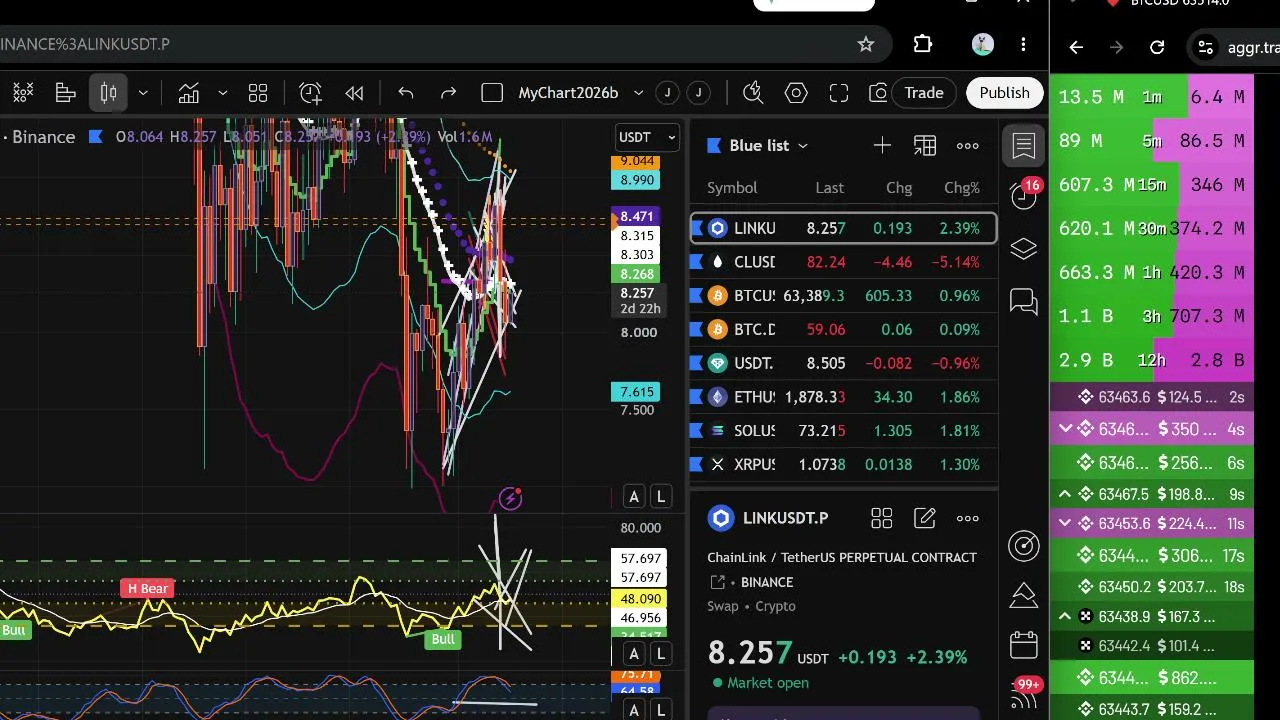
Task: View site information in aggr.trade window
Action: coord(1206,47)
